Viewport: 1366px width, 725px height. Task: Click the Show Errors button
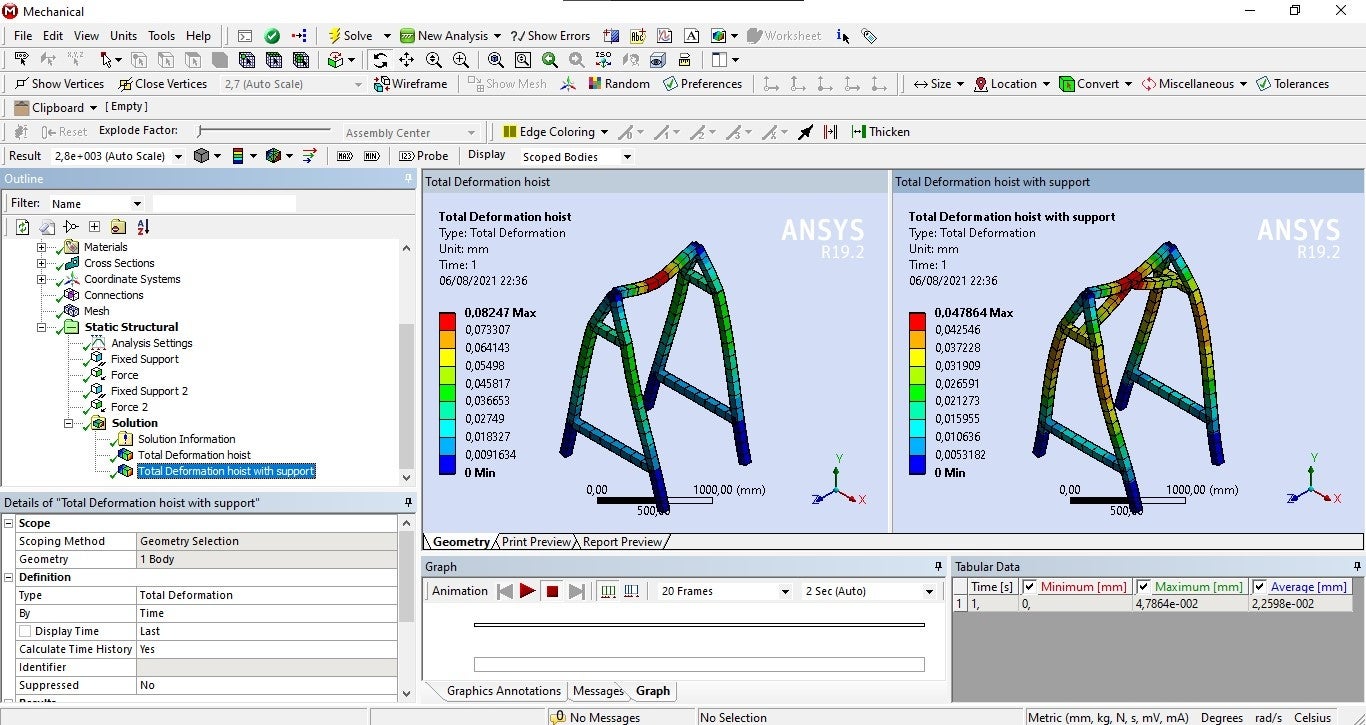tap(550, 36)
